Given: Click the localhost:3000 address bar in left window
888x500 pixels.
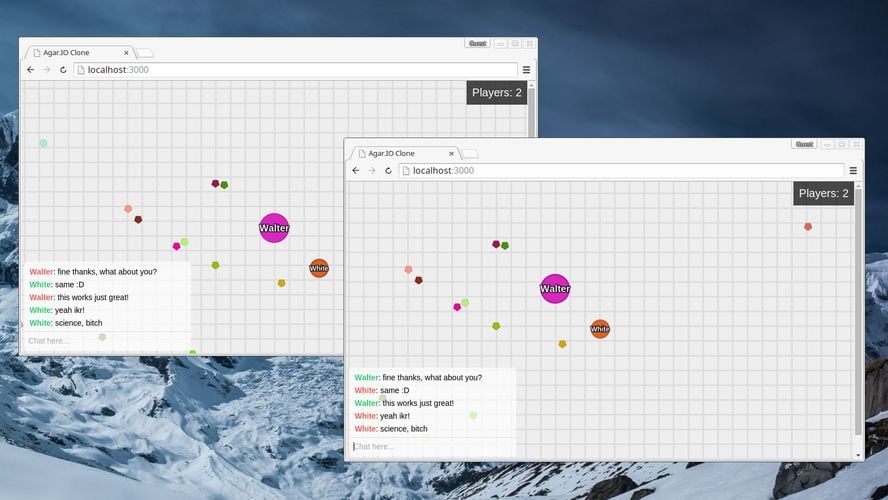Looking at the screenshot, I should (295, 70).
